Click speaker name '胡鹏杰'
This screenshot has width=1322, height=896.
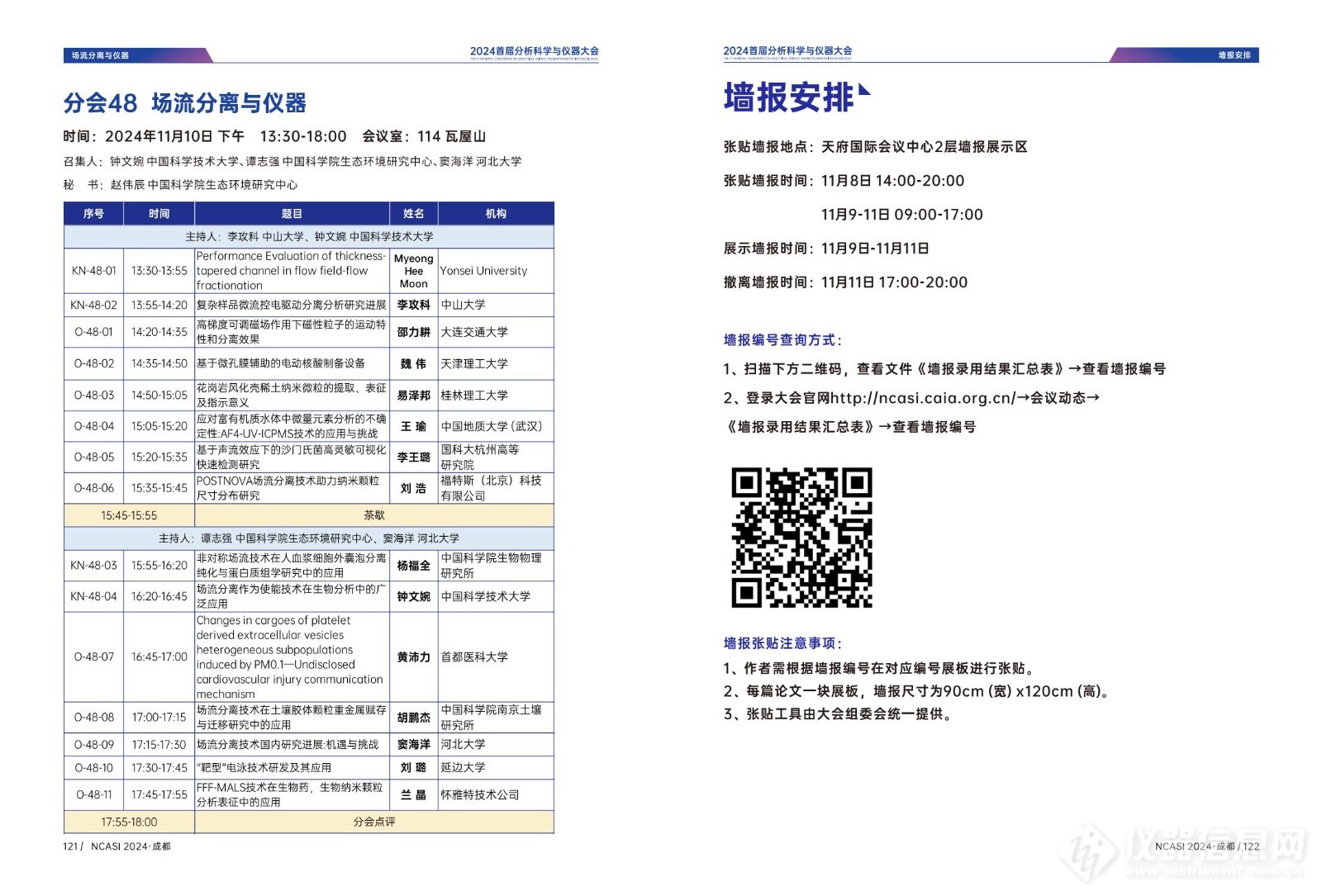point(414,718)
